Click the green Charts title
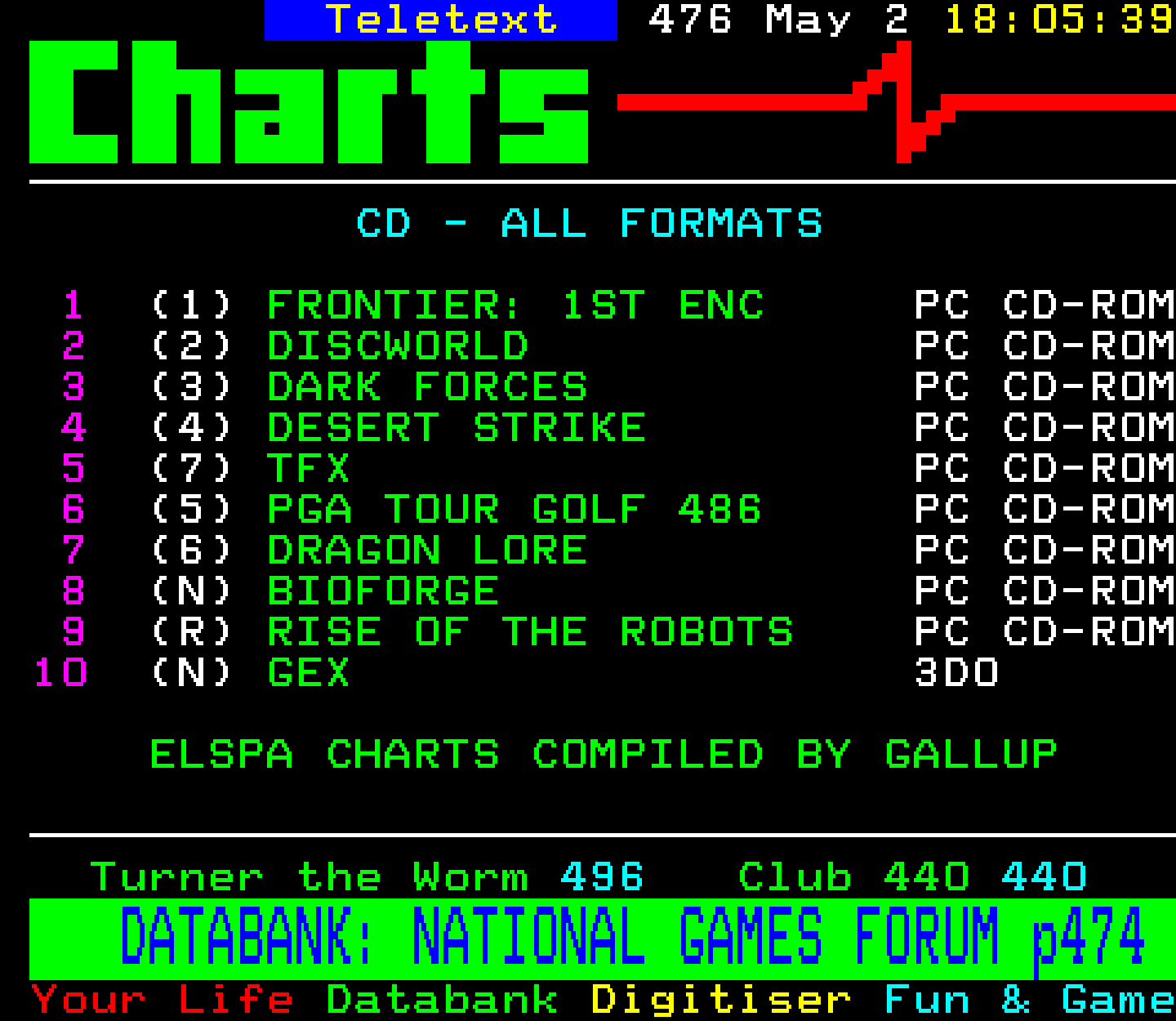The image size is (1176, 1021). (309, 103)
